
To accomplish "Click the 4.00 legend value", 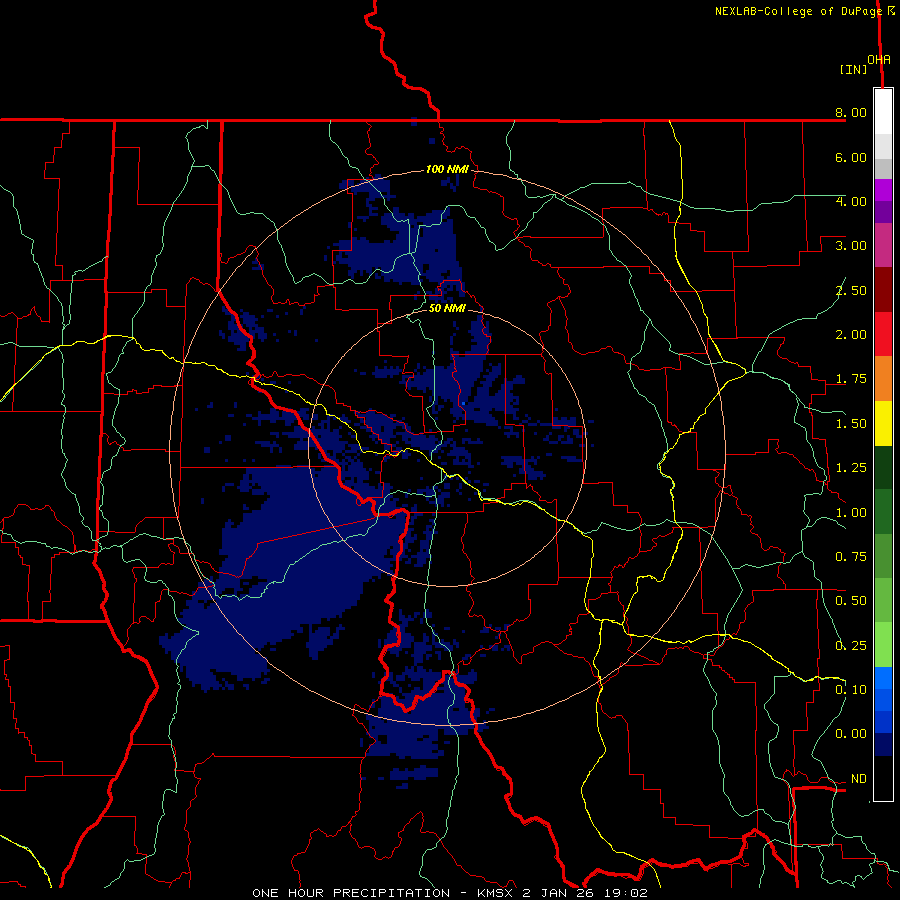I will coord(851,201).
